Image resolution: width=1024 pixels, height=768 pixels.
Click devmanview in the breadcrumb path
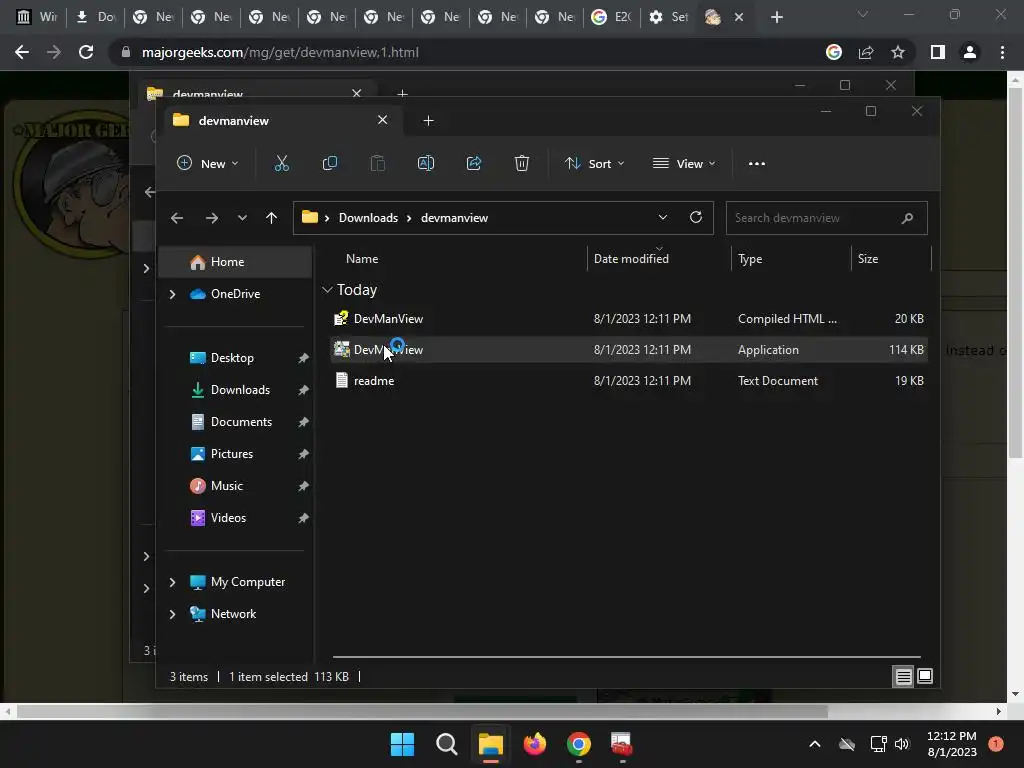pos(454,218)
